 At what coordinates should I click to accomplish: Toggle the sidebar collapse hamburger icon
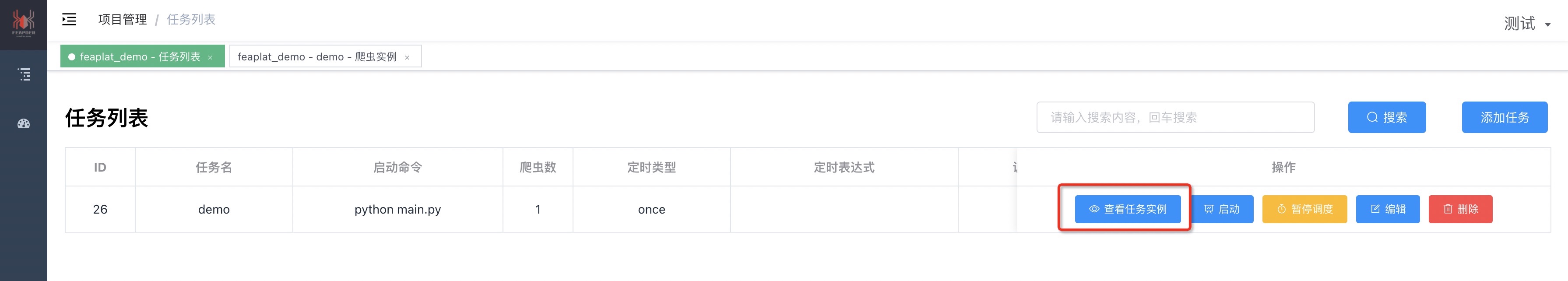point(69,19)
